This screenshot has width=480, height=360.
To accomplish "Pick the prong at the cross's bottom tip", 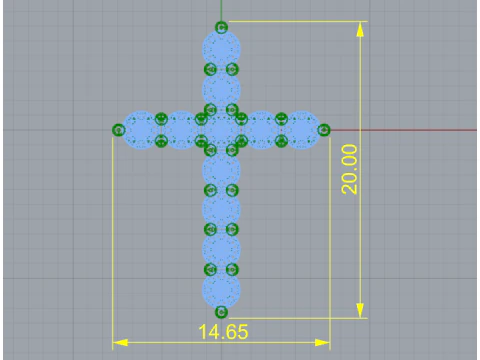I will pyautogui.click(x=221, y=312).
